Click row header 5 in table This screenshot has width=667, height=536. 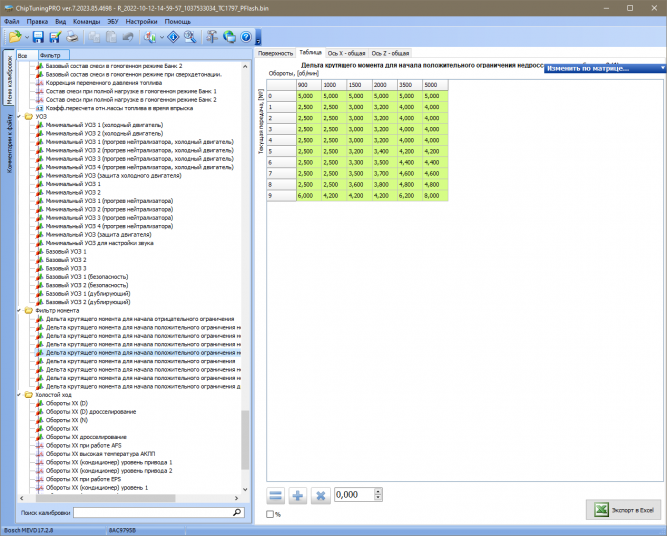click(281, 151)
